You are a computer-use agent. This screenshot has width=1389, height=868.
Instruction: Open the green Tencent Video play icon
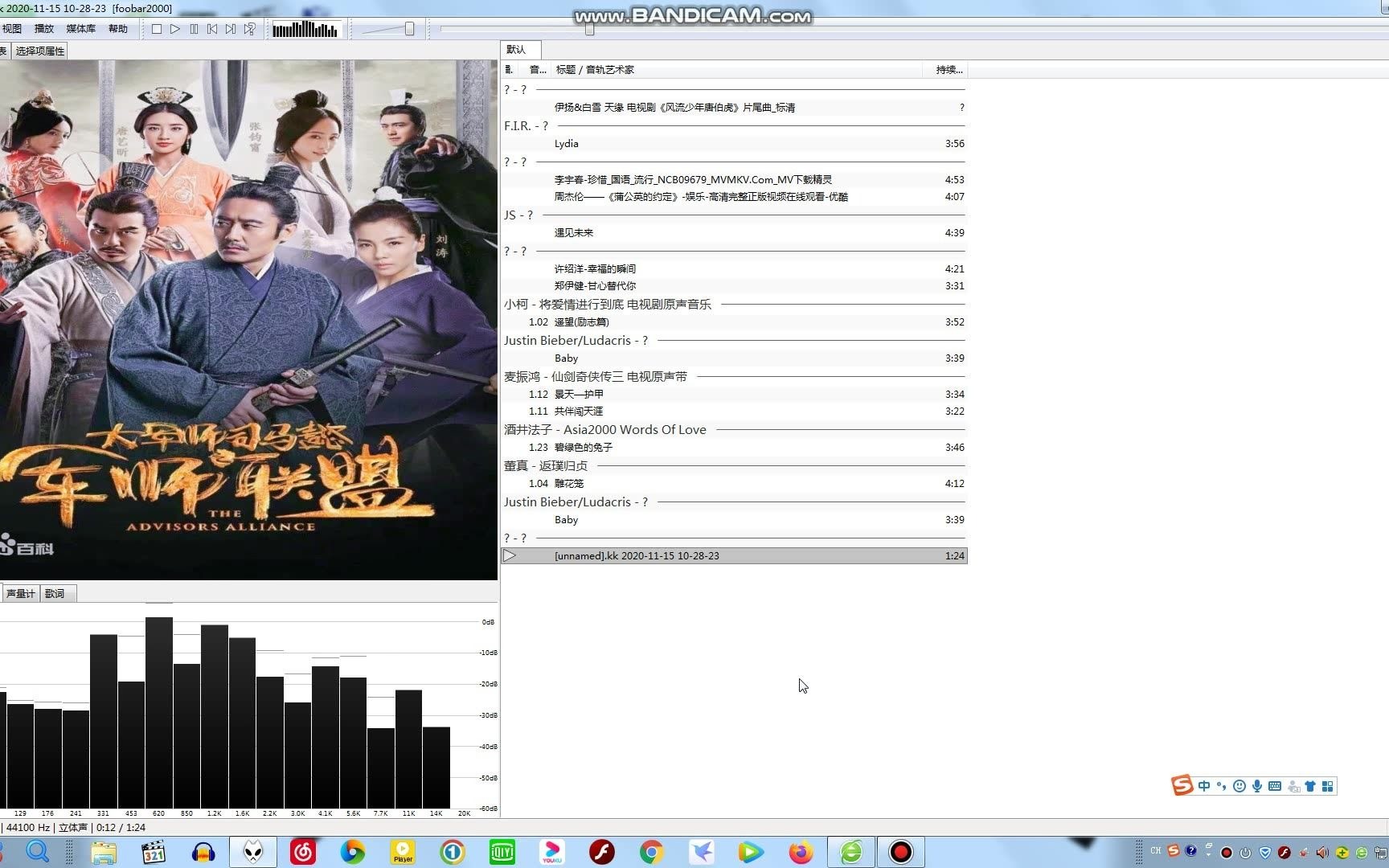pyautogui.click(x=751, y=852)
